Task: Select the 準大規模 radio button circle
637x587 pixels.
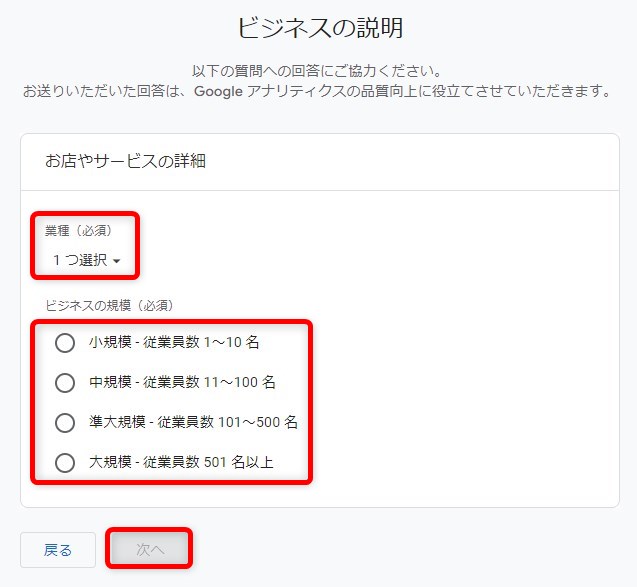Action: pyautogui.click(x=65, y=423)
